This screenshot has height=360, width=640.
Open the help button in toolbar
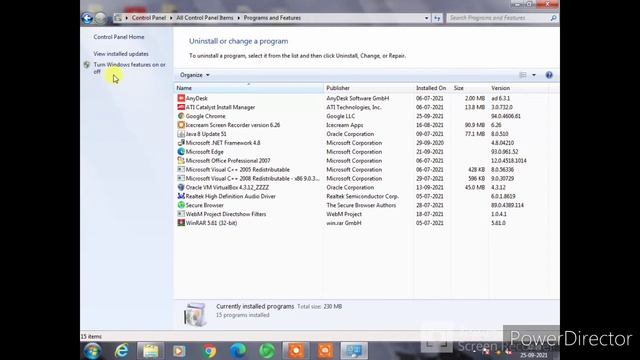549,75
